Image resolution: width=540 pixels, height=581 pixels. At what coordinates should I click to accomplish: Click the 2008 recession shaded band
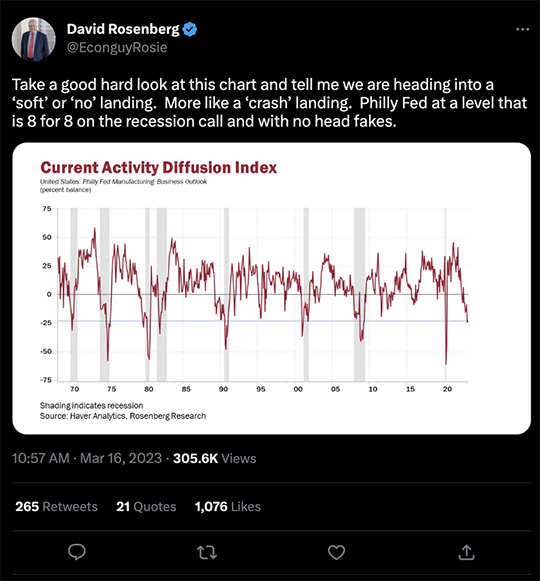coord(359,295)
